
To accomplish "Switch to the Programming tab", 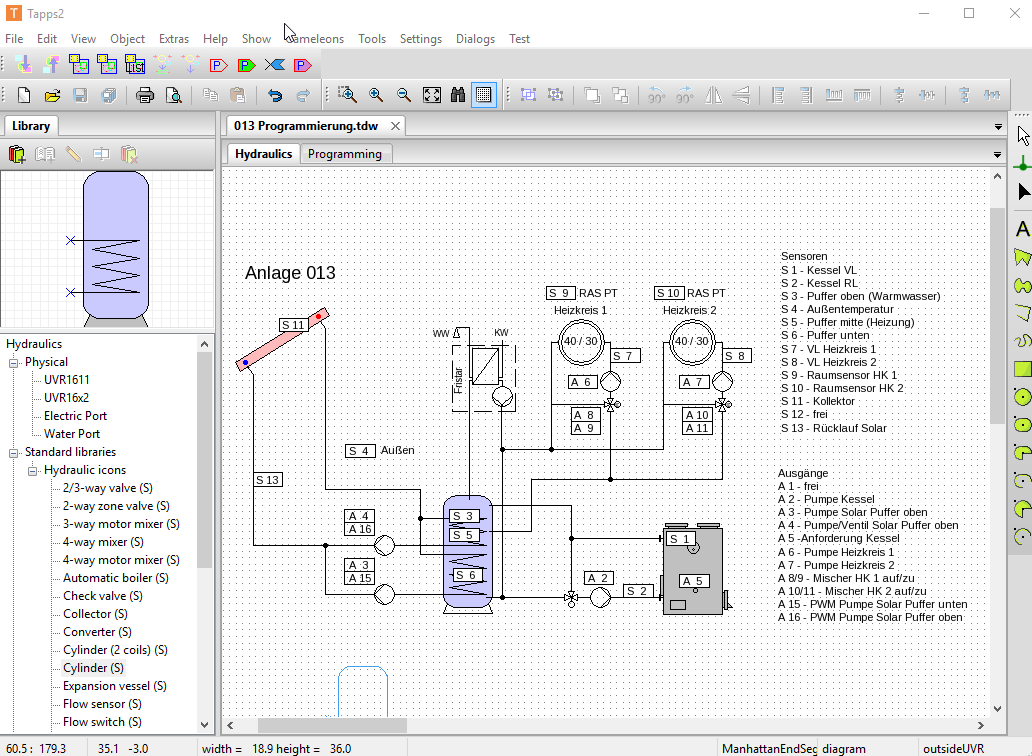I will [x=344, y=154].
